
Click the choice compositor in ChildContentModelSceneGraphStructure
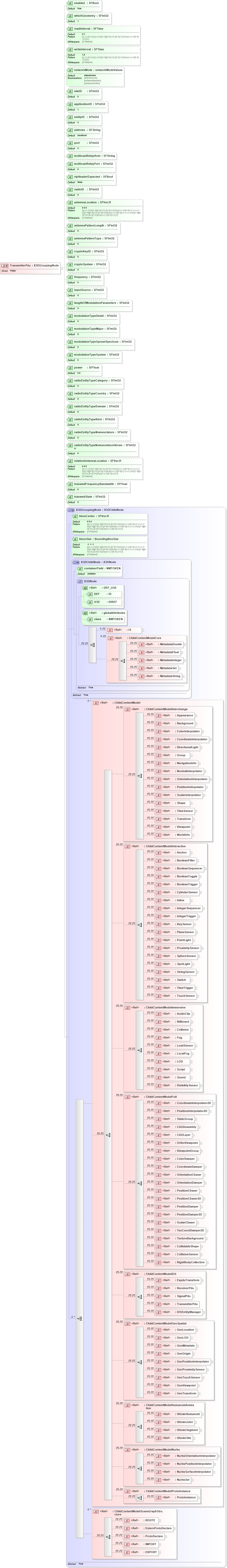(108, 1536)
